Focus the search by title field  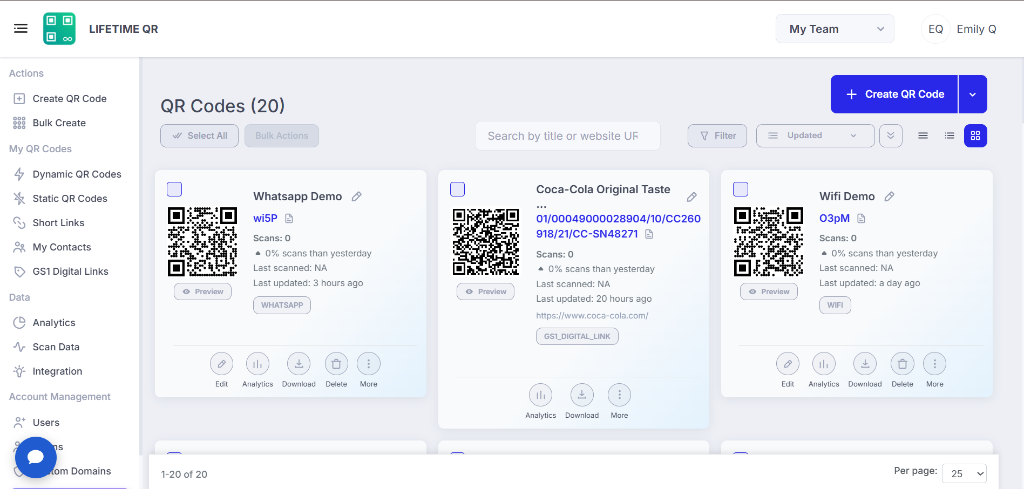pyautogui.click(x=568, y=136)
